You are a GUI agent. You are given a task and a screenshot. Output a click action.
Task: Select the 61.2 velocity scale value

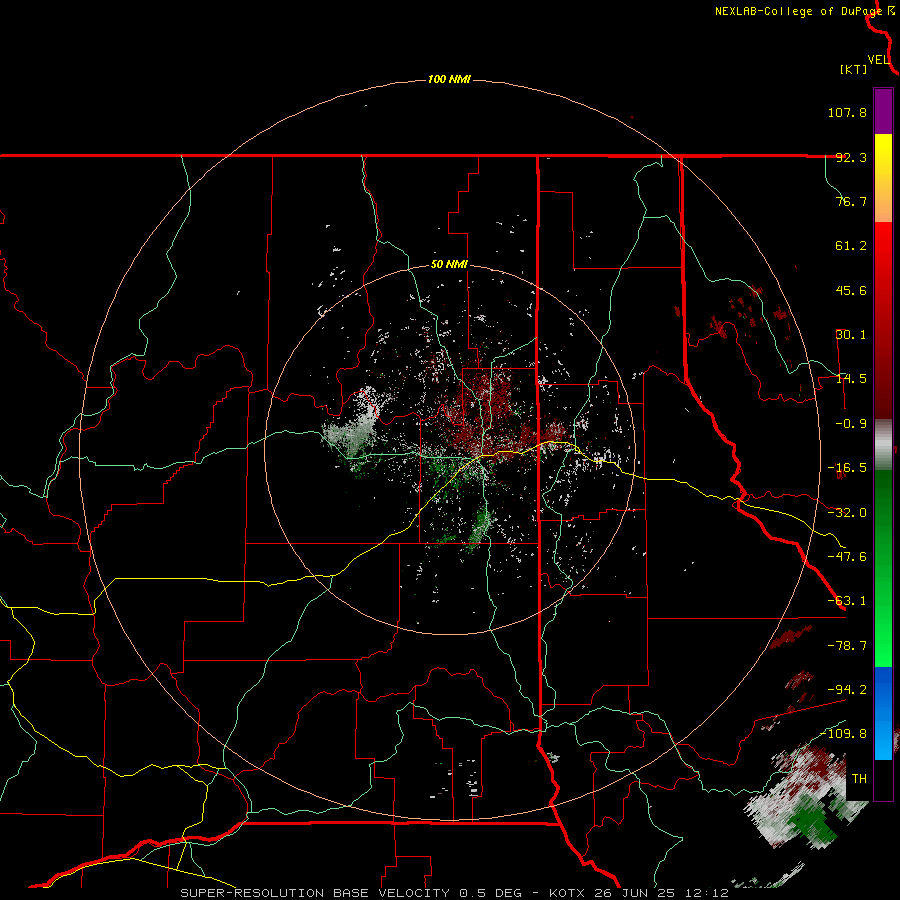tap(851, 246)
